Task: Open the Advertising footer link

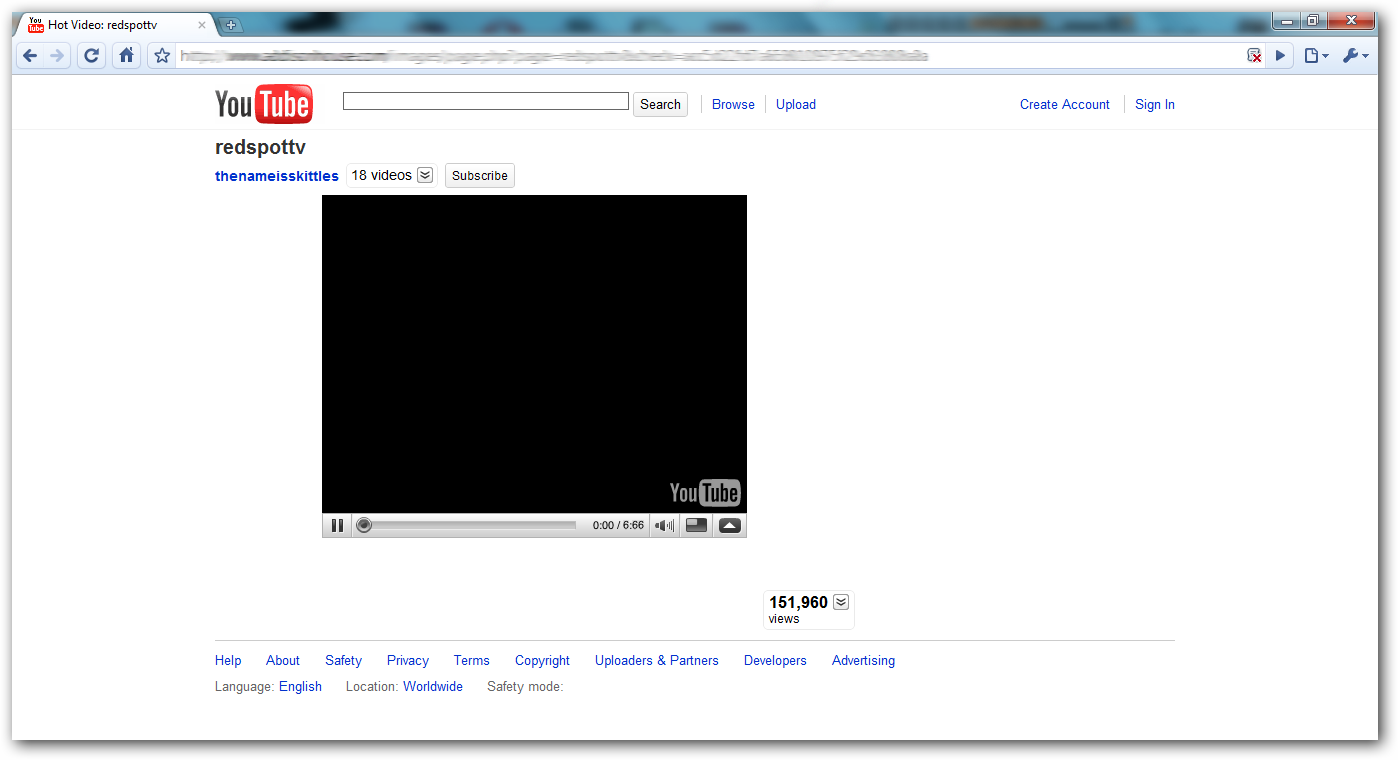Action: click(863, 660)
